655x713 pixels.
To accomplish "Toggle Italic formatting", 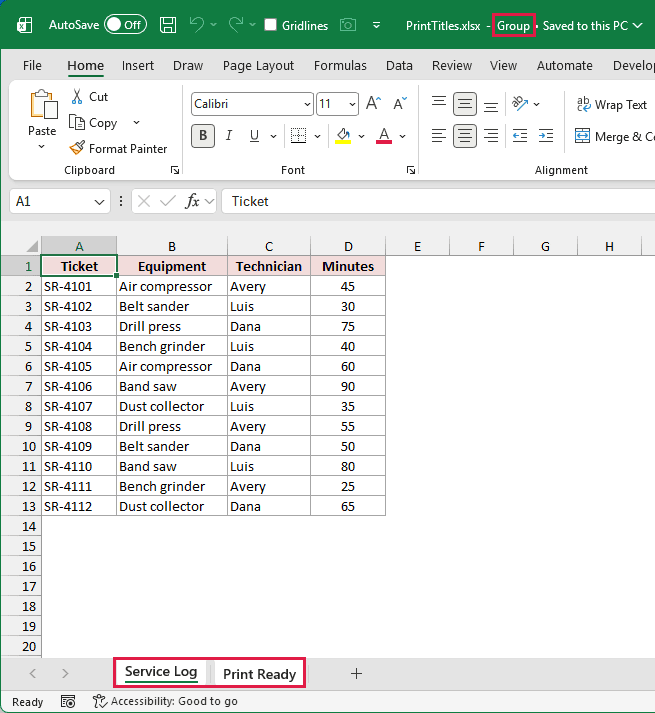I will (229, 136).
